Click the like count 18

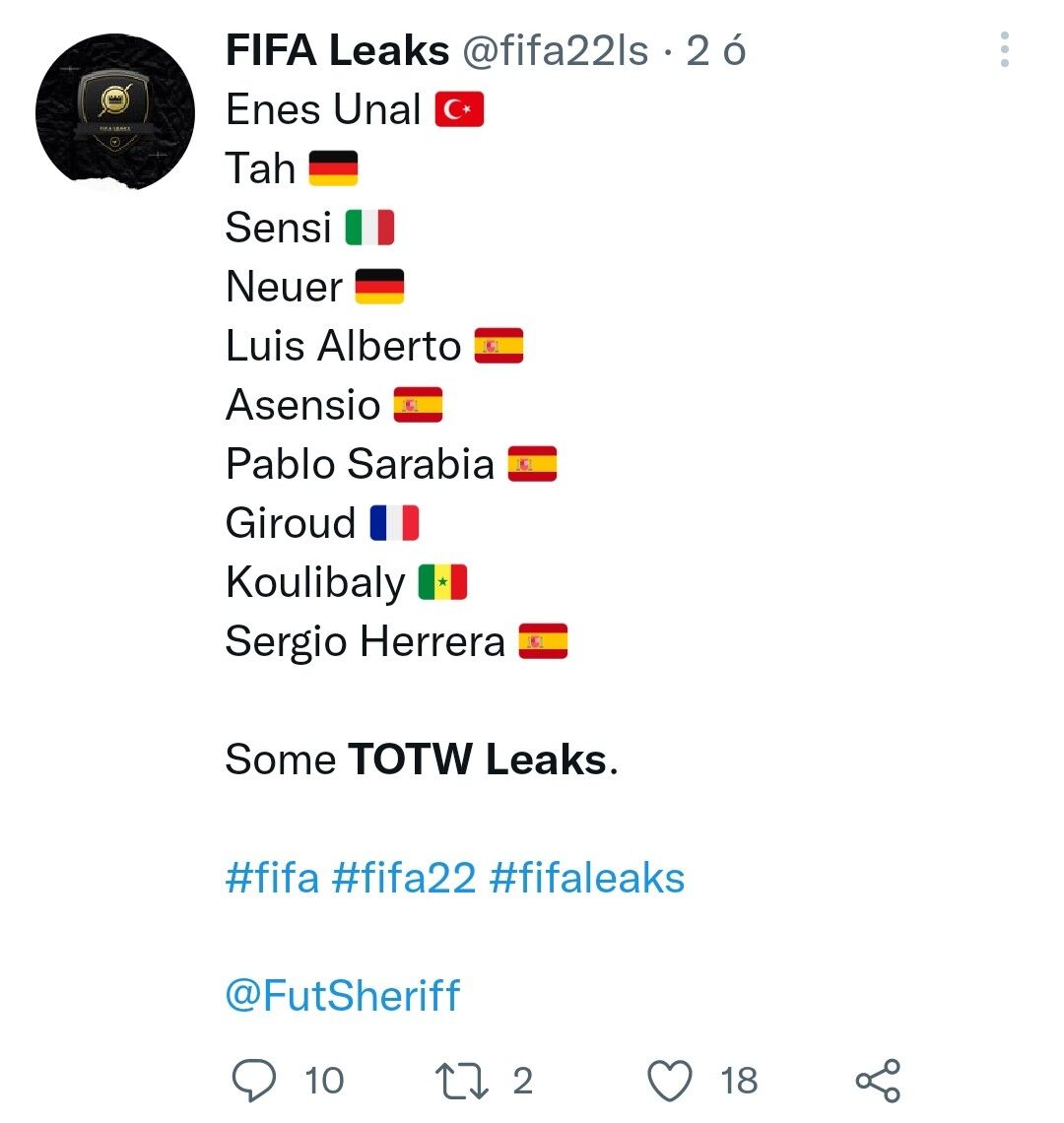pos(738,1081)
